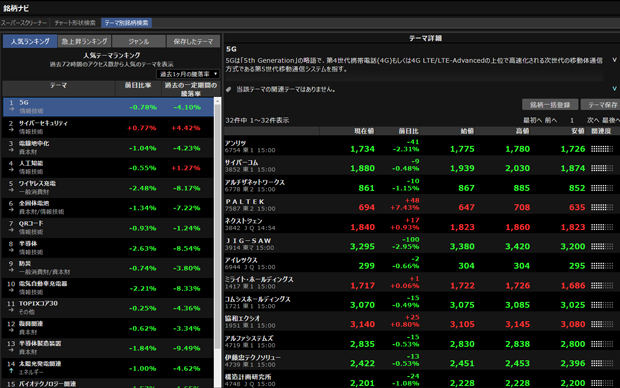Open the 保存したテーマ tab
The height and width of the screenshot is (388, 620).
point(193,41)
